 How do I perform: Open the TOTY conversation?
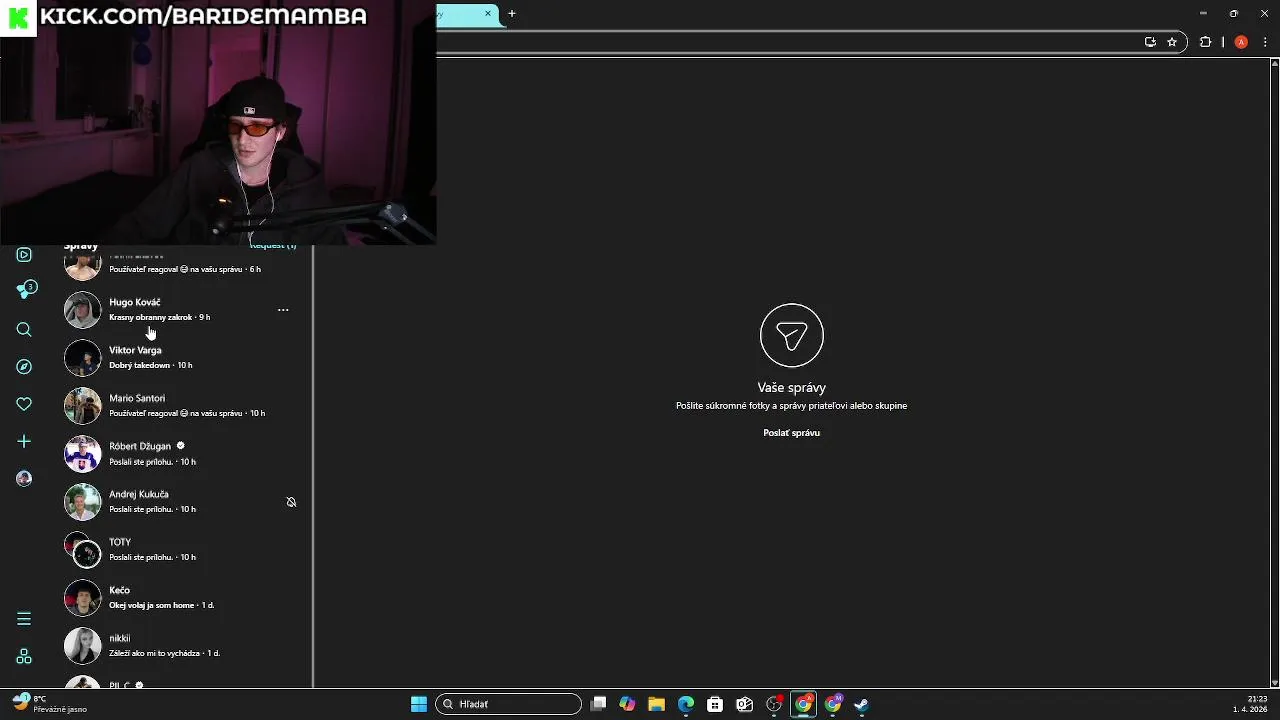pos(180,550)
